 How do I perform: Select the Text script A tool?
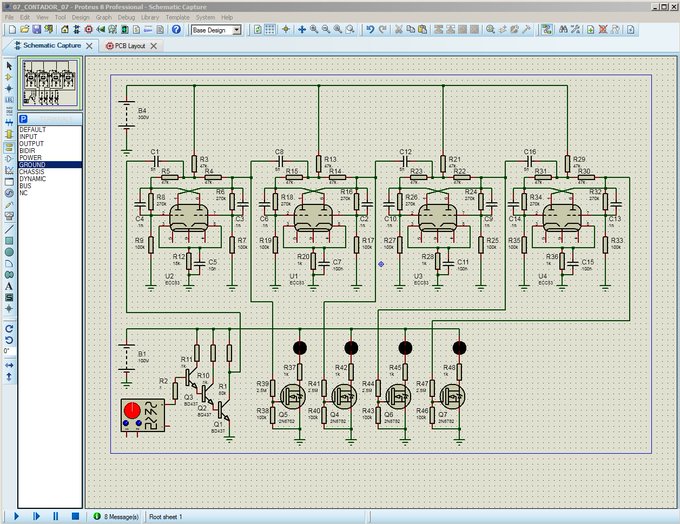coord(9,286)
